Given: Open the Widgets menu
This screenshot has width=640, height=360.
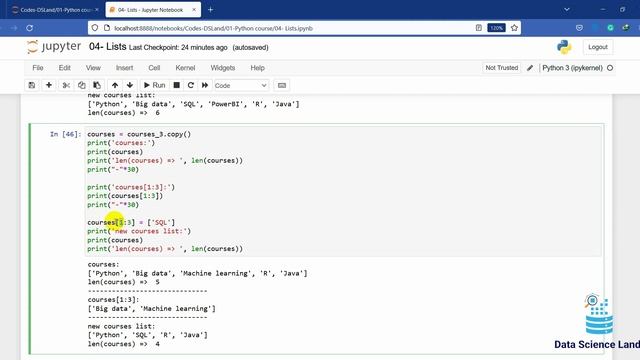Looking at the screenshot, I should 222,68.
